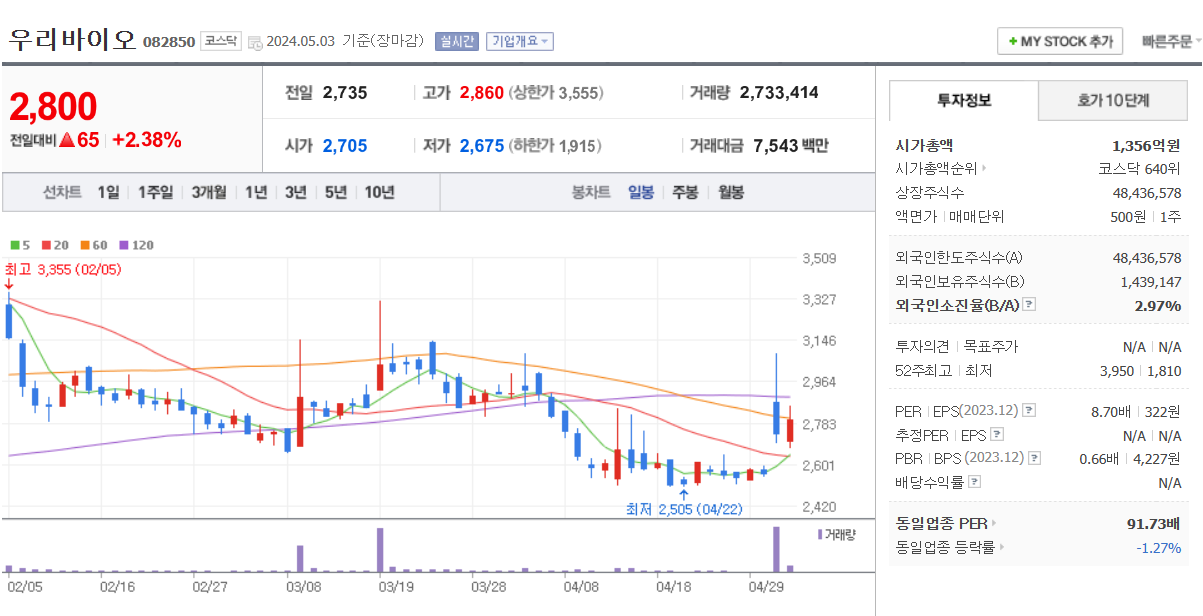Click help icon next to 외국인소진율(B/A)
1203x616 pixels.
point(1029,305)
